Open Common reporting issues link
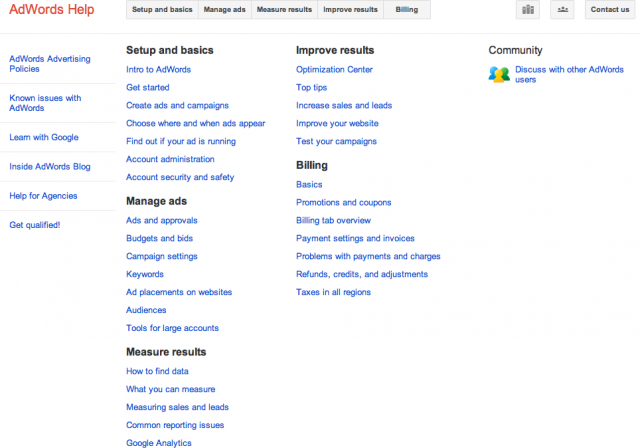This screenshot has width=640, height=448. (175, 425)
